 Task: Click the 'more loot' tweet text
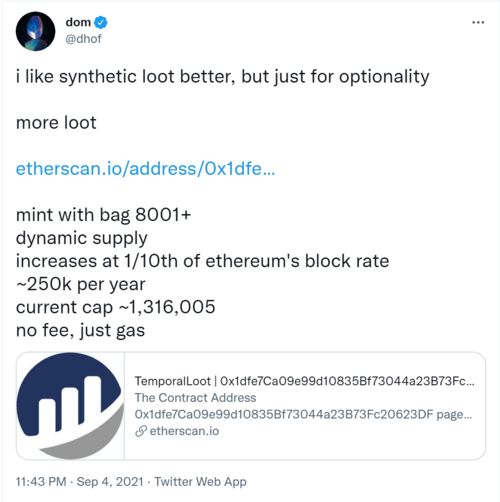(56, 123)
